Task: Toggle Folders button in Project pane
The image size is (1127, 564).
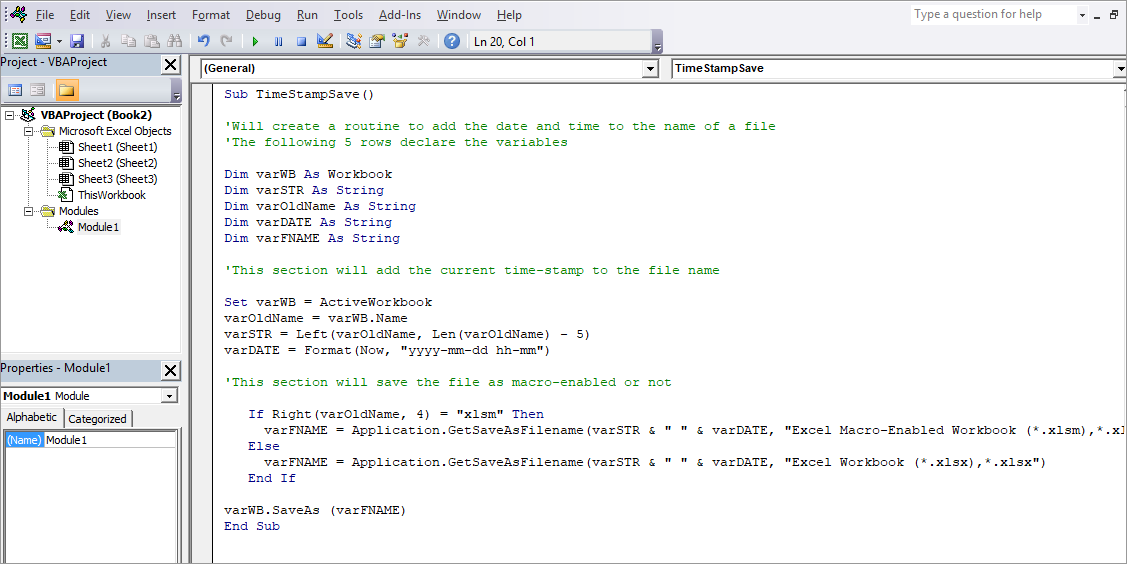Action: click(x=66, y=90)
